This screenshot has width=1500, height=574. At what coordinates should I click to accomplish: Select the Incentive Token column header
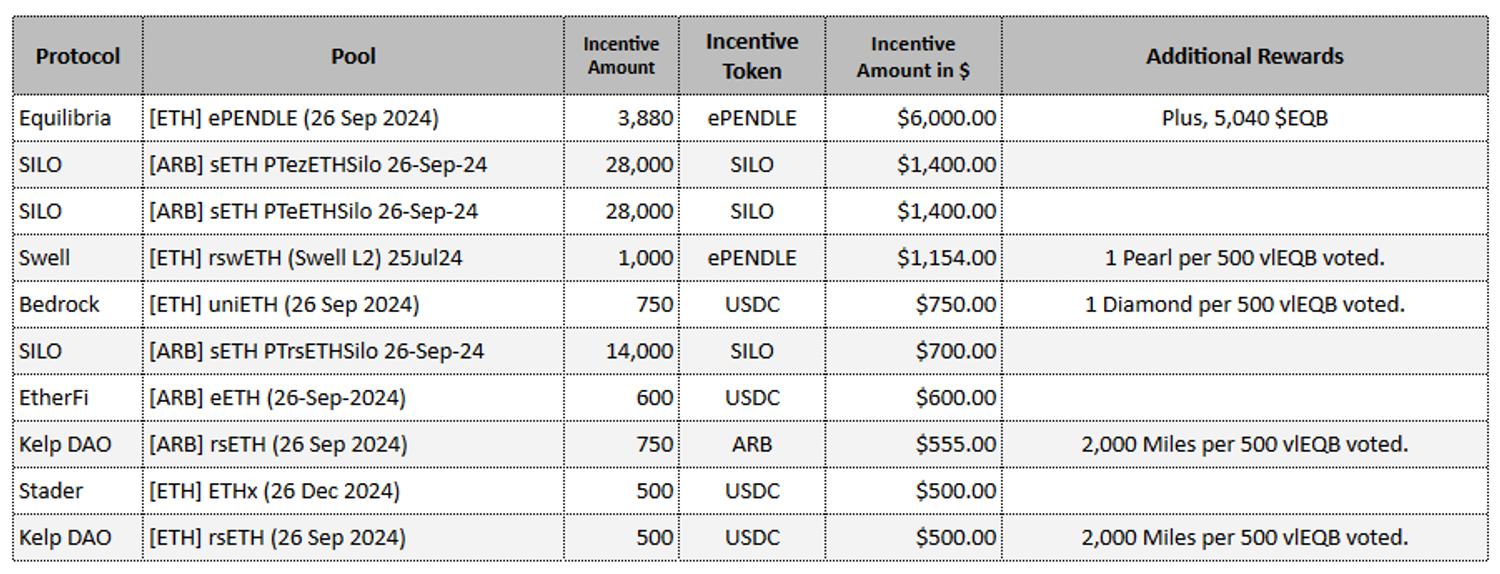[x=752, y=56]
